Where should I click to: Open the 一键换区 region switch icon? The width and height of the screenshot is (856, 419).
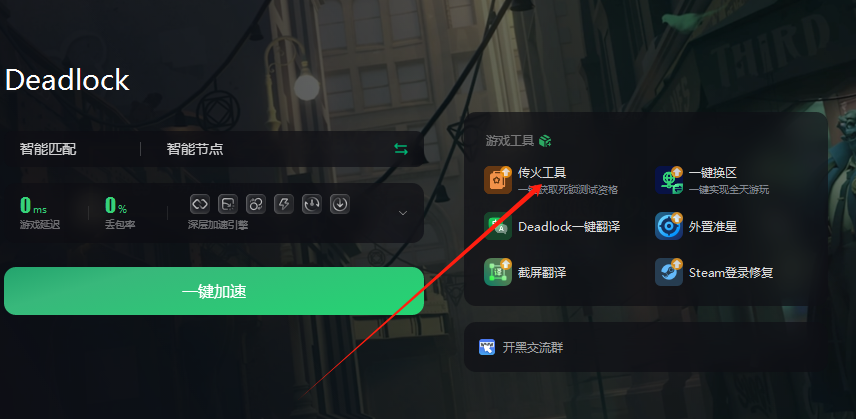tap(669, 180)
